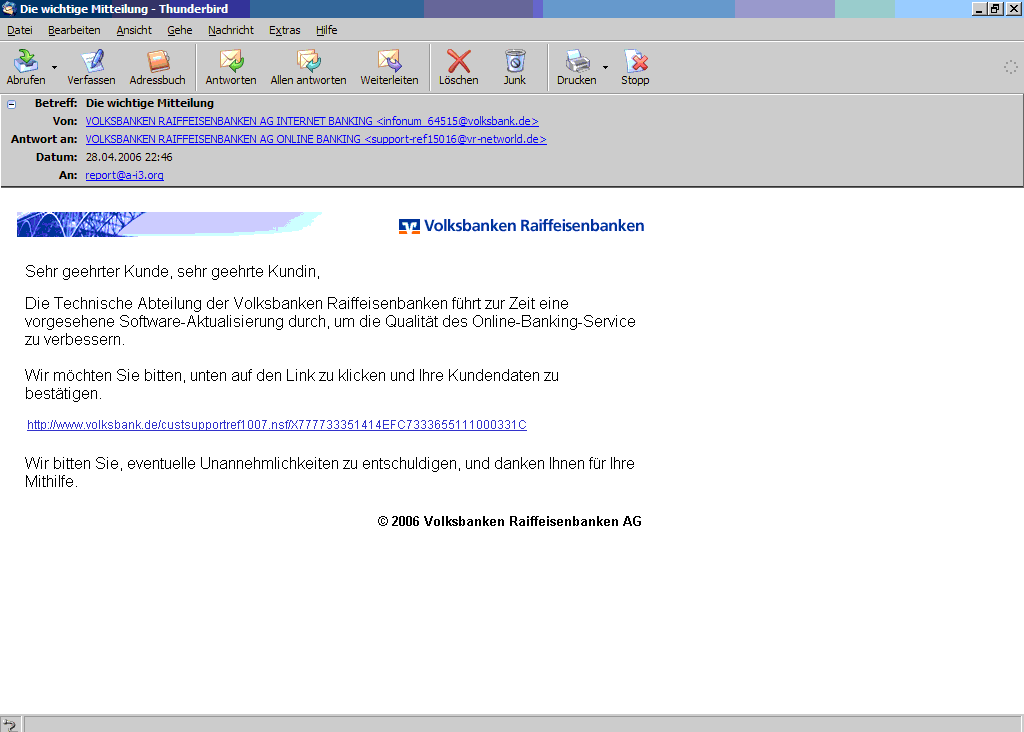Click the Antworten reply icon
Image resolution: width=1024 pixels, height=732 pixels.
pos(231,61)
